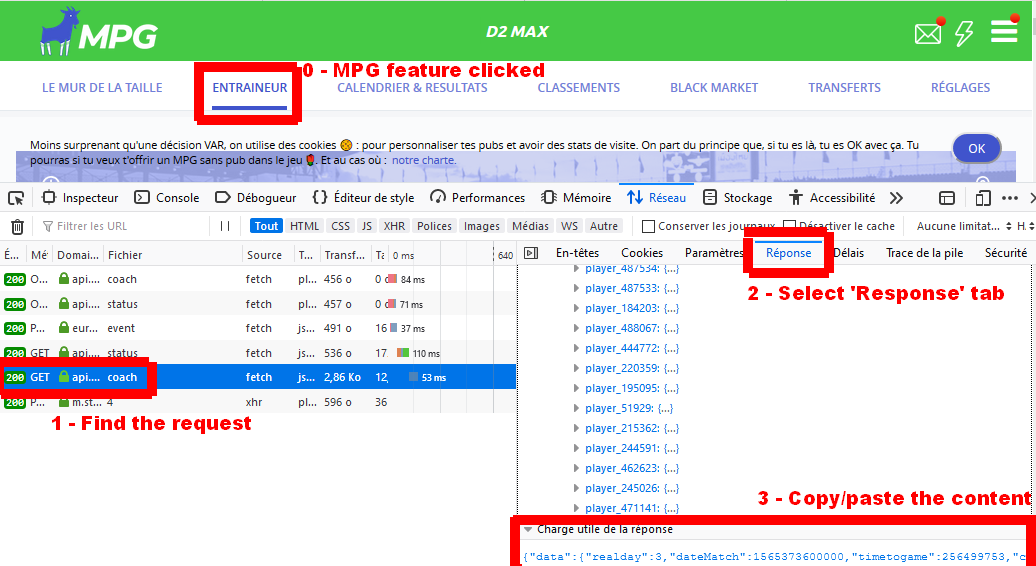Viewport: 1036px width, 566px height.
Task: Open the Trace de la pile tab
Action: (x=924, y=253)
